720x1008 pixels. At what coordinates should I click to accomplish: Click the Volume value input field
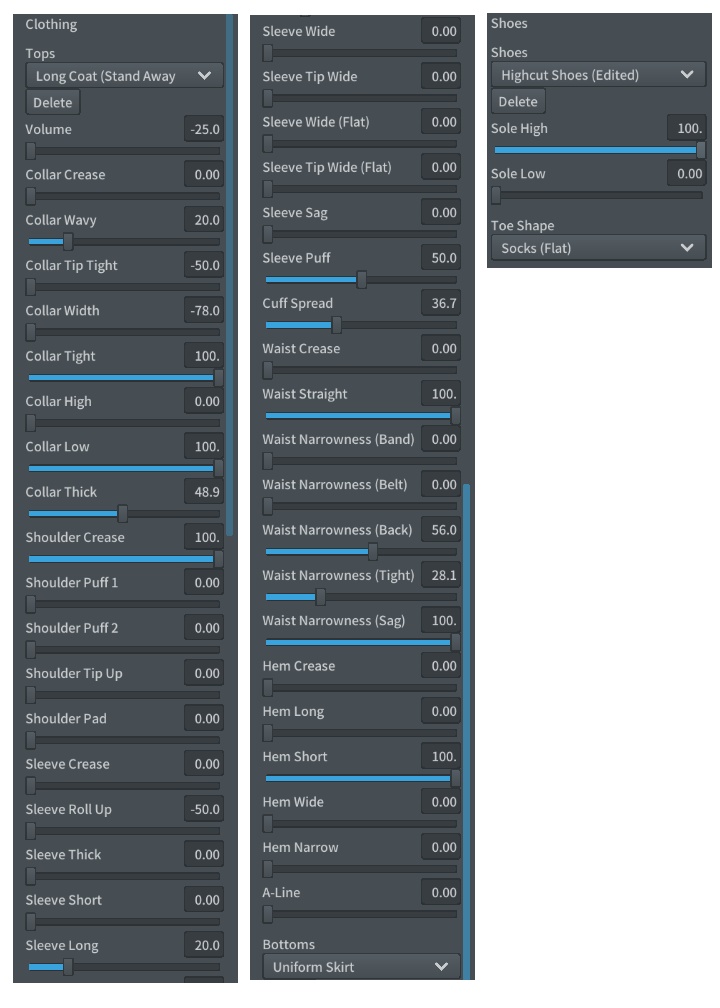[x=204, y=129]
